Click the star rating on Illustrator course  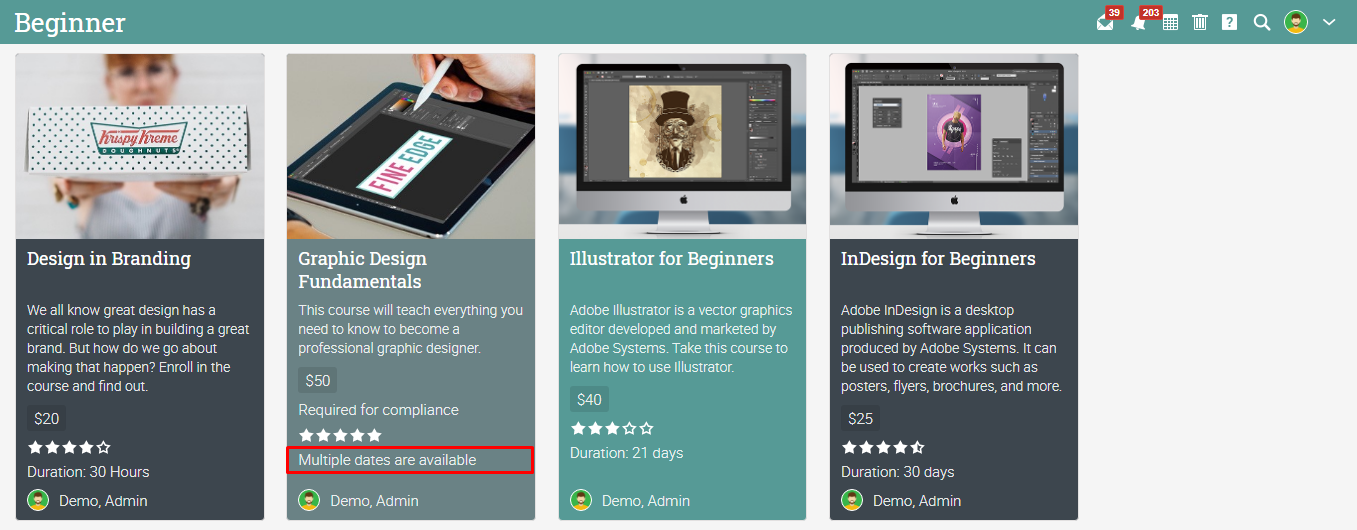tap(612, 428)
